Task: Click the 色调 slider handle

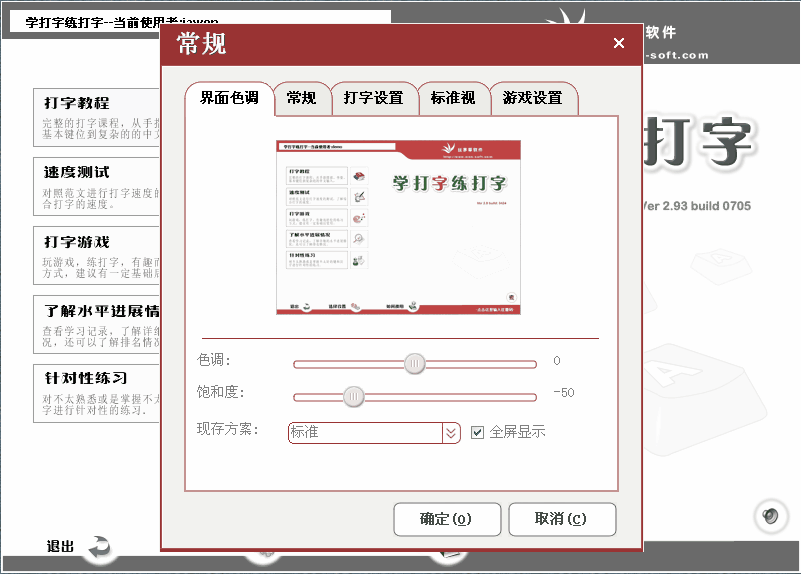Action: click(415, 363)
